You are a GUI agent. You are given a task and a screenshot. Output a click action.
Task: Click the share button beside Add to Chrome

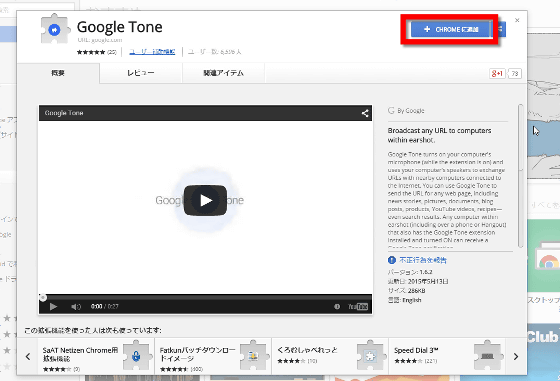pyautogui.click(x=500, y=29)
